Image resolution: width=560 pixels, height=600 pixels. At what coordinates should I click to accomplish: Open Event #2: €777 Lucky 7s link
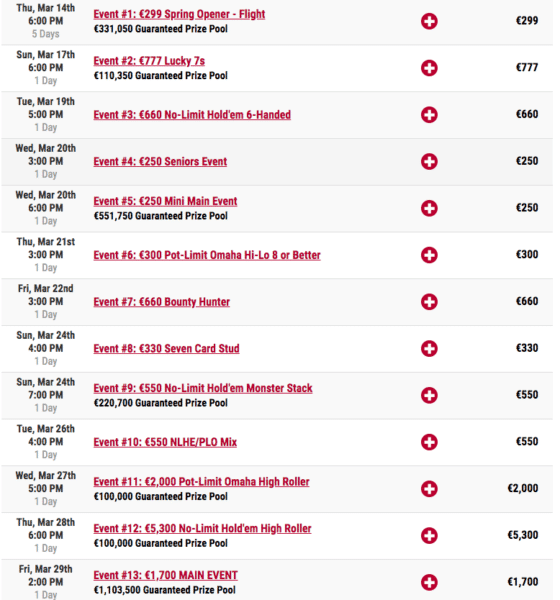(149, 61)
